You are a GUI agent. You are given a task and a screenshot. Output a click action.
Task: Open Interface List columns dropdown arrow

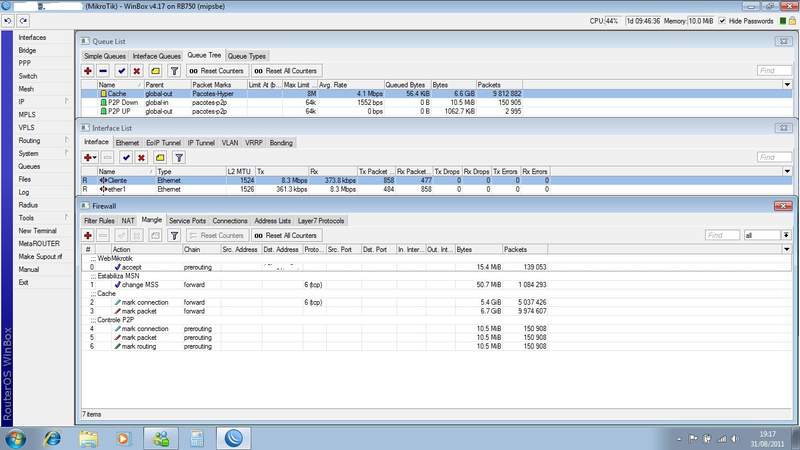(x=787, y=171)
